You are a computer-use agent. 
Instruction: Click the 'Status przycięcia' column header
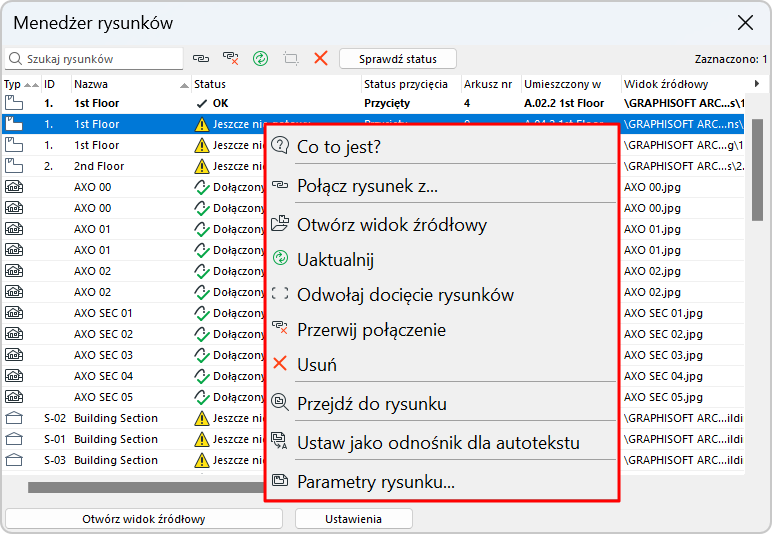[411, 84]
